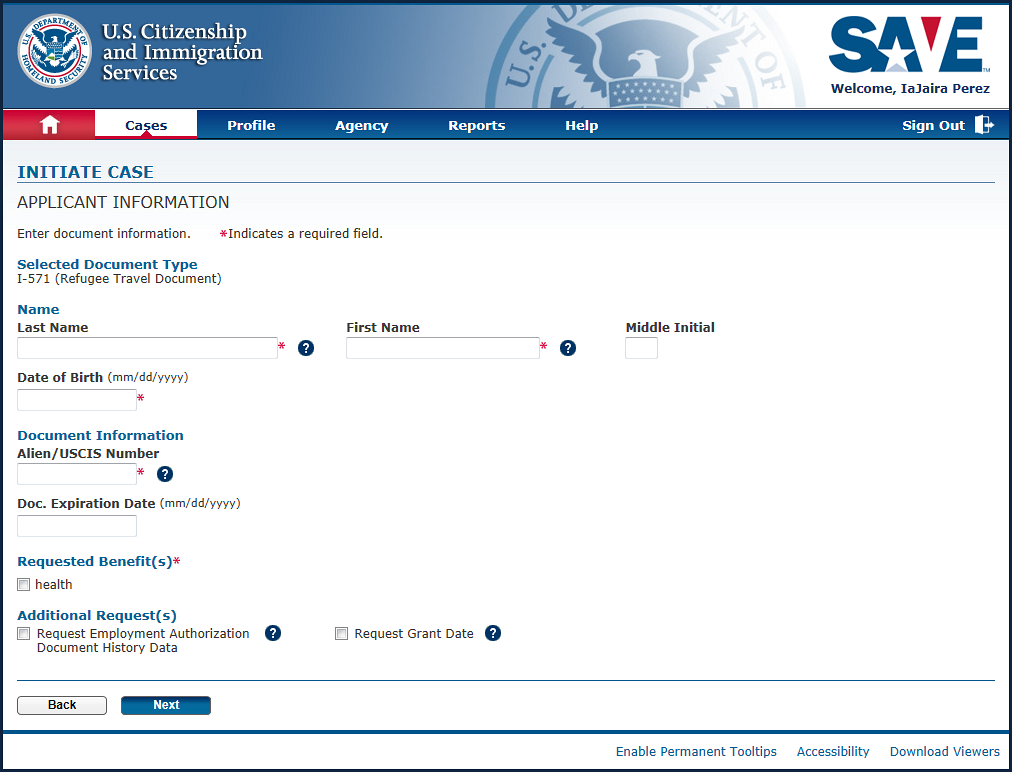Click Enable Permanent Tooltips link
The height and width of the screenshot is (772, 1012).
696,752
